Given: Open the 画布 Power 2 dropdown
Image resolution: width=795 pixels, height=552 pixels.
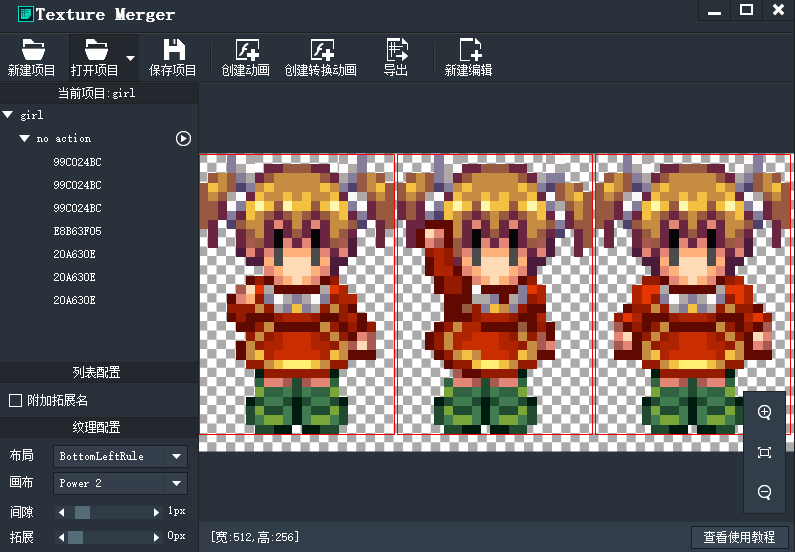Looking at the screenshot, I should pyautogui.click(x=120, y=483).
